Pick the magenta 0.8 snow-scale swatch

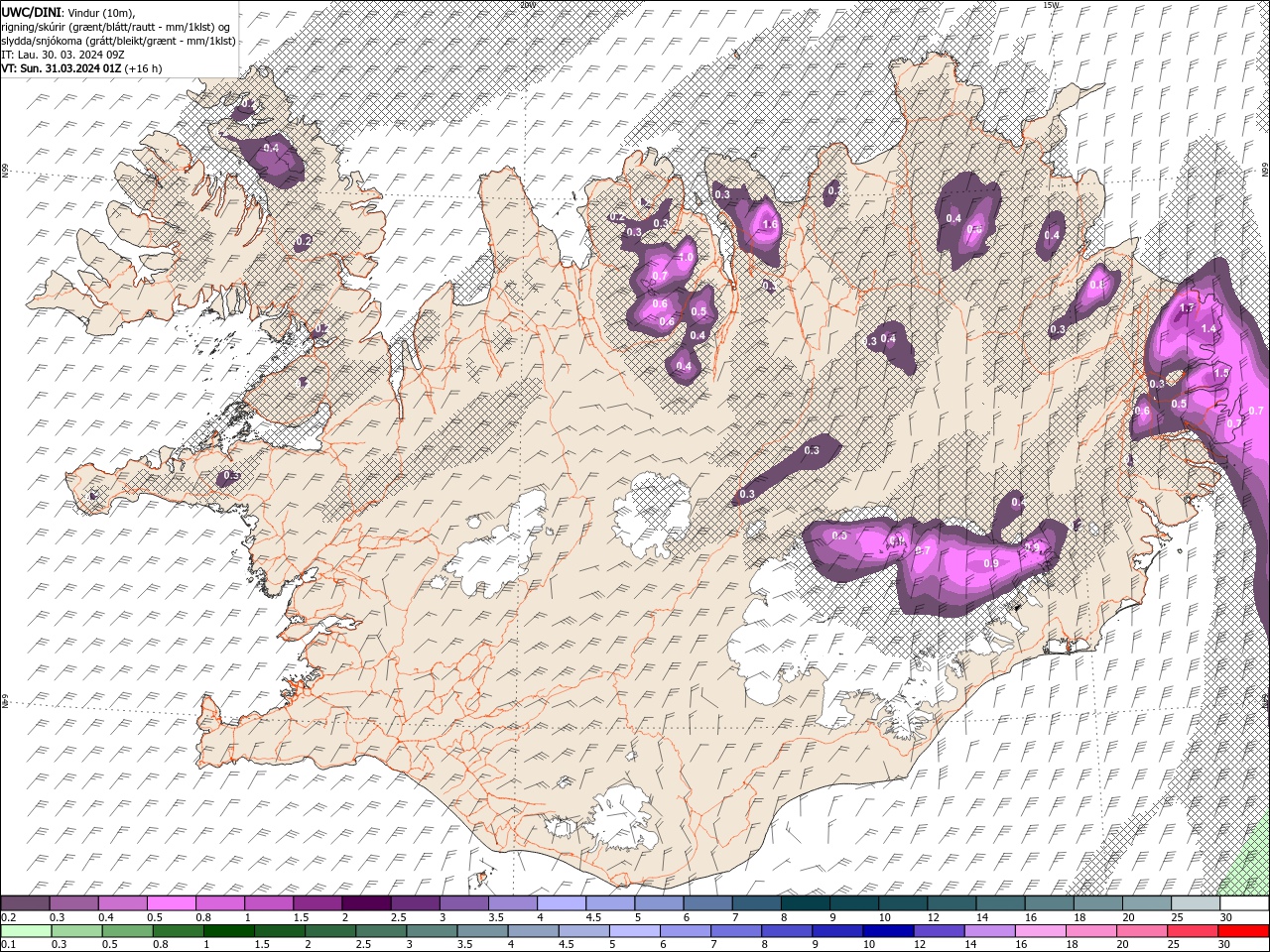219,903
